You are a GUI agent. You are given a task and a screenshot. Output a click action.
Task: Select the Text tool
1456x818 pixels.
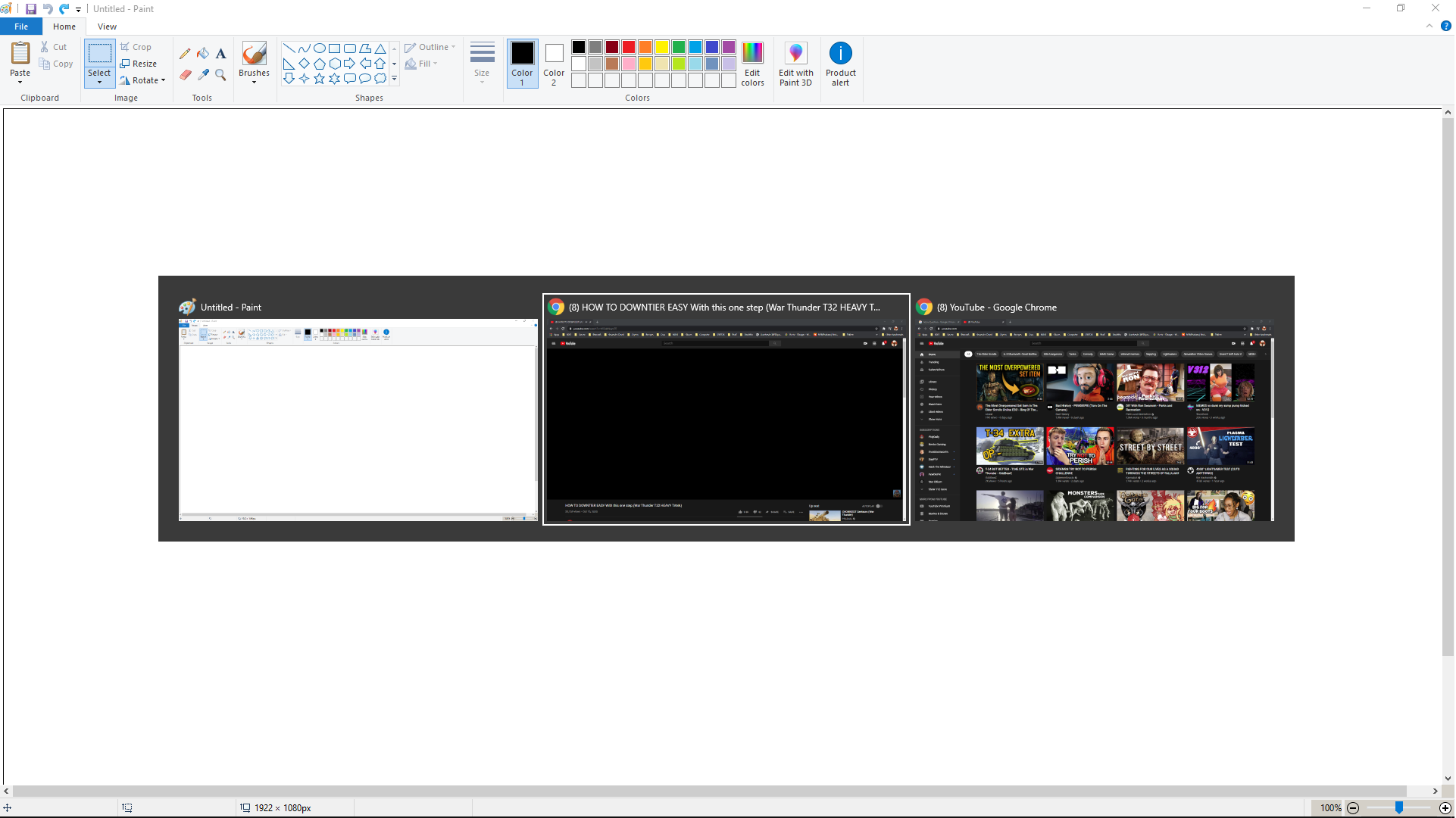click(220, 54)
